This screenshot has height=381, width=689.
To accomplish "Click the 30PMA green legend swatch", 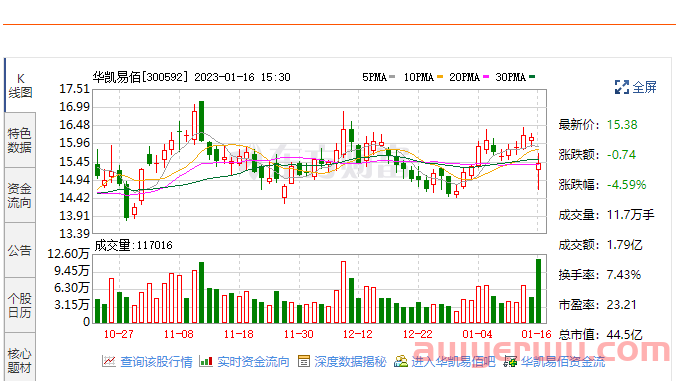I will (532, 77).
